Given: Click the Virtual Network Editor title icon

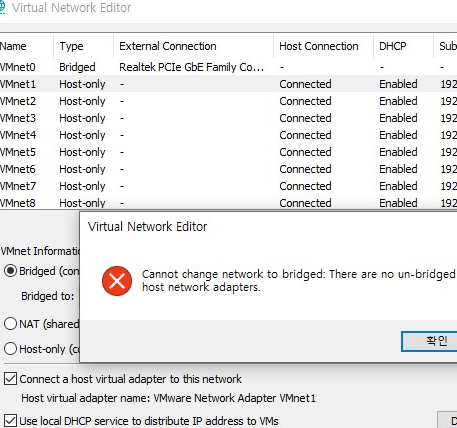Looking at the screenshot, I should click(2, 7).
